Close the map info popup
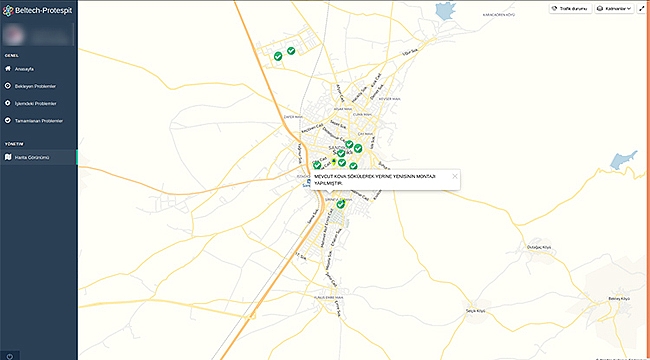This screenshot has width=650, height=360. click(455, 176)
